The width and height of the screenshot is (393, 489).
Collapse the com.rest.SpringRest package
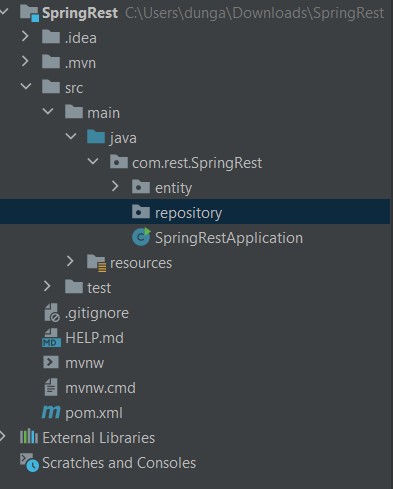click(x=93, y=161)
